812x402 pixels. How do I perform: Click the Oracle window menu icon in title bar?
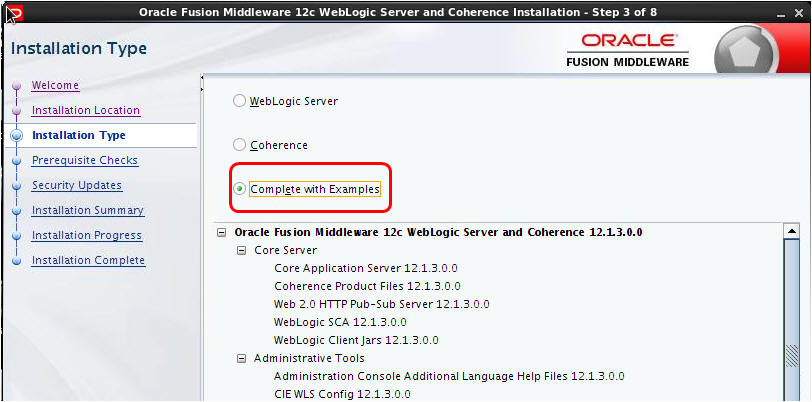point(14,12)
